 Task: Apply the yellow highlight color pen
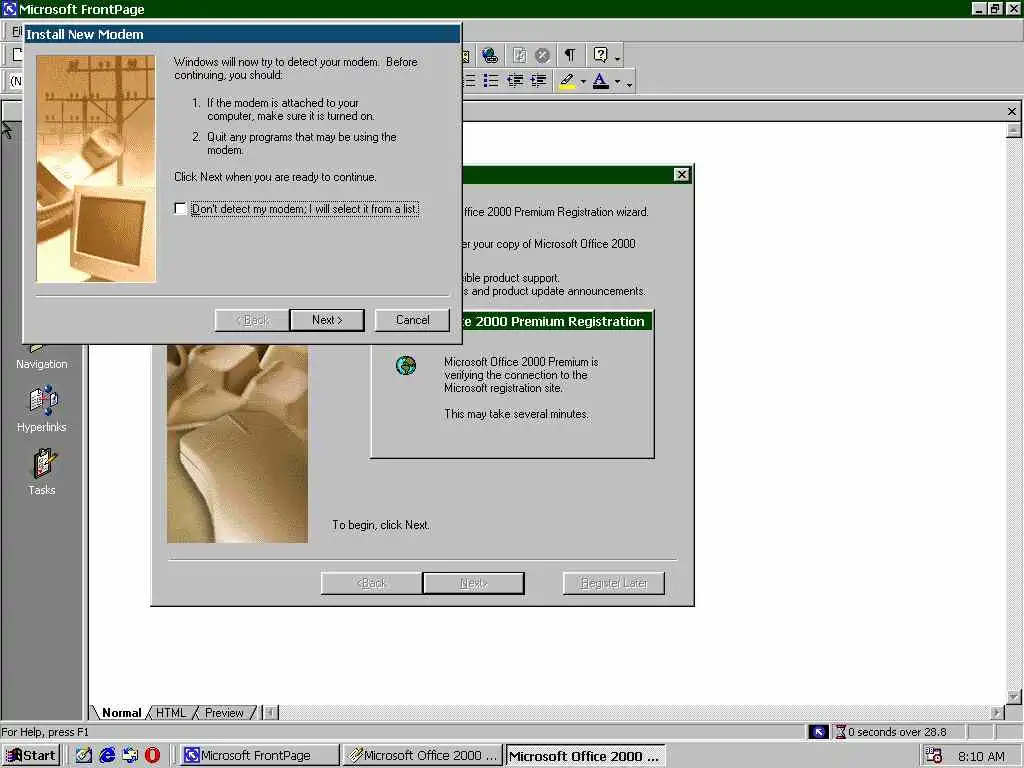click(567, 81)
